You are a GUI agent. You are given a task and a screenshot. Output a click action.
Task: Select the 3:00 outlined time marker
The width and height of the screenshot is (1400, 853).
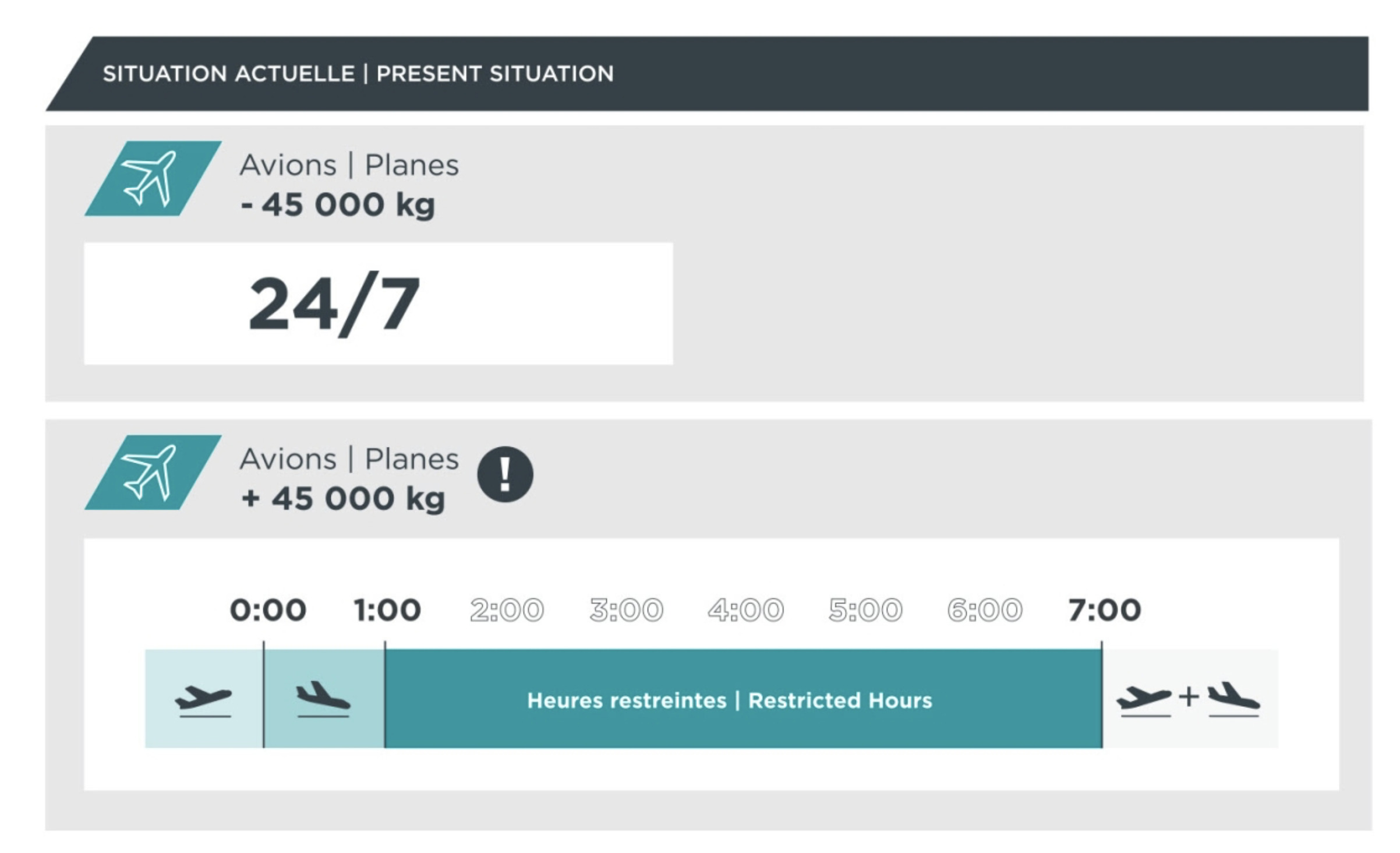pos(626,610)
